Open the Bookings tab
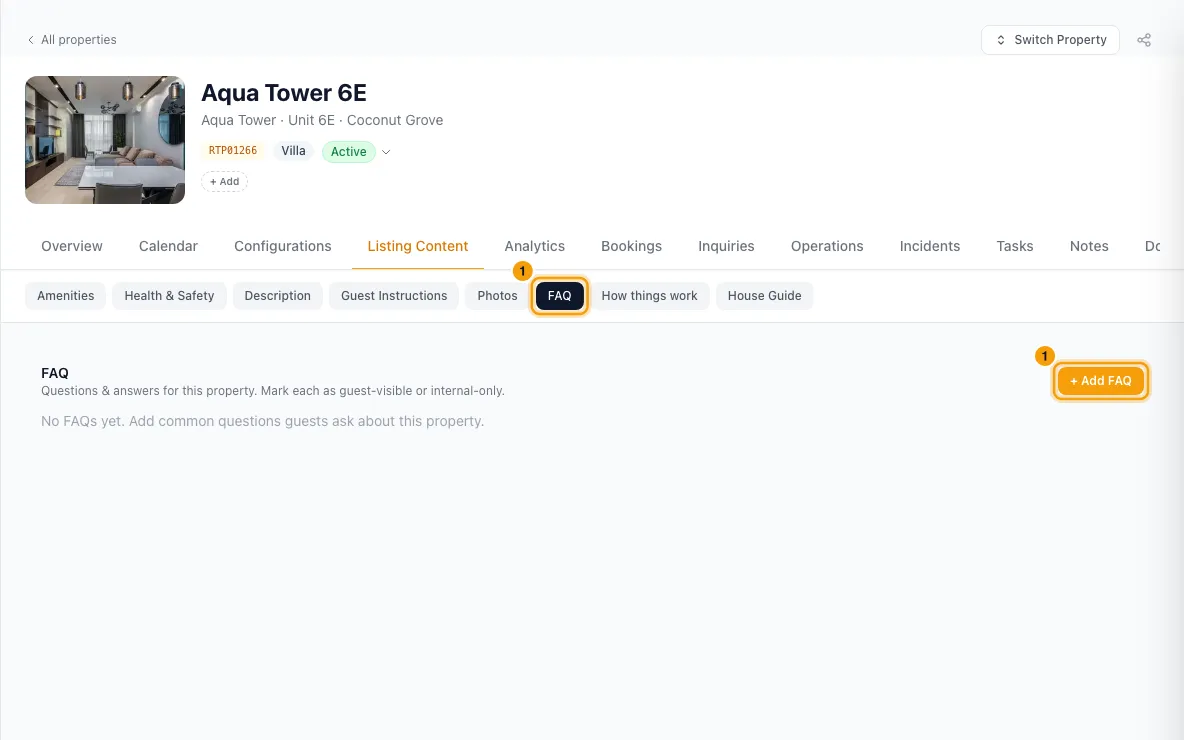The image size is (1184, 740). 631,246
